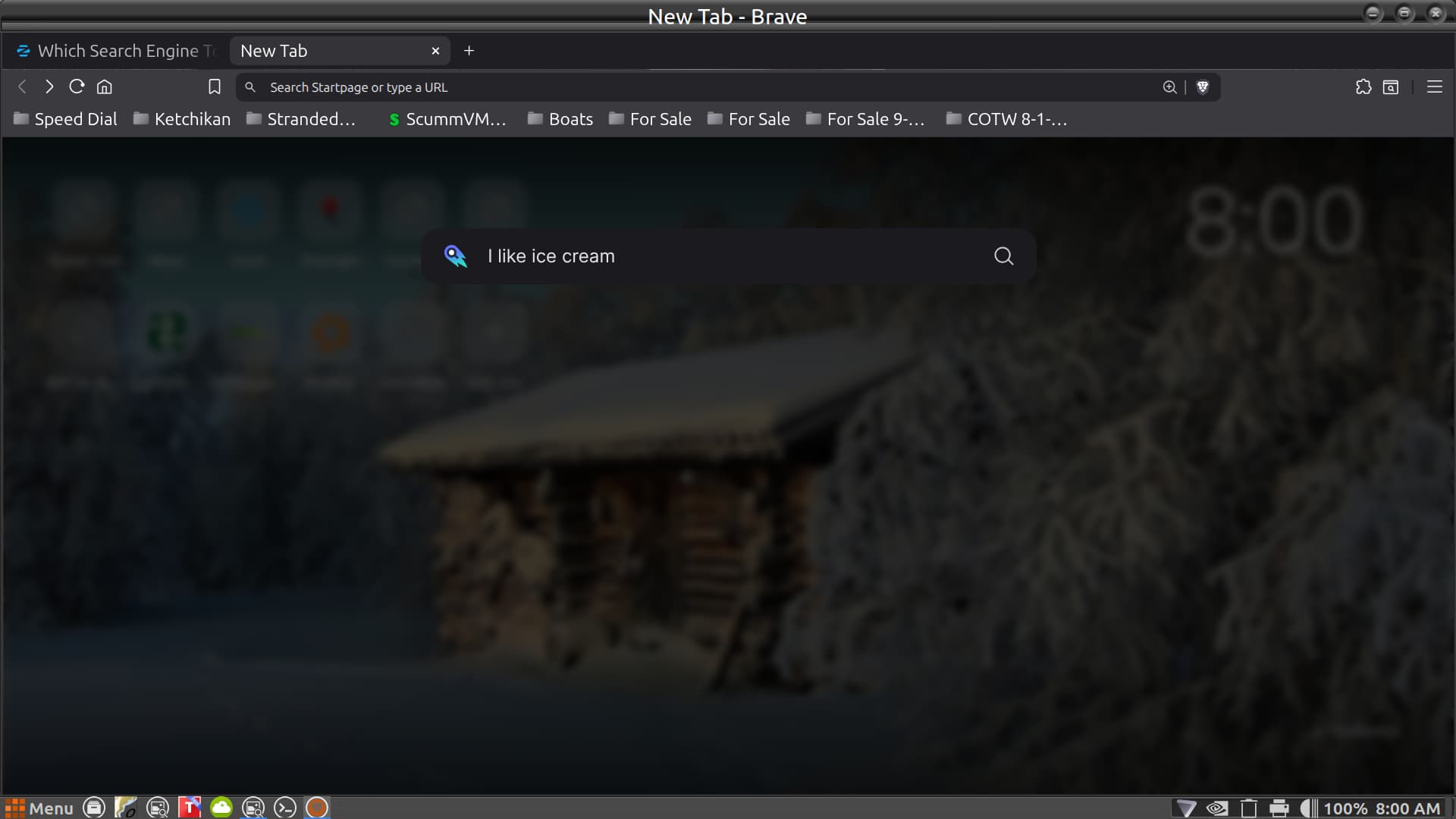Click the sidebar panel toggle icon
Screen dimensions: 1456x819
tap(1391, 87)
